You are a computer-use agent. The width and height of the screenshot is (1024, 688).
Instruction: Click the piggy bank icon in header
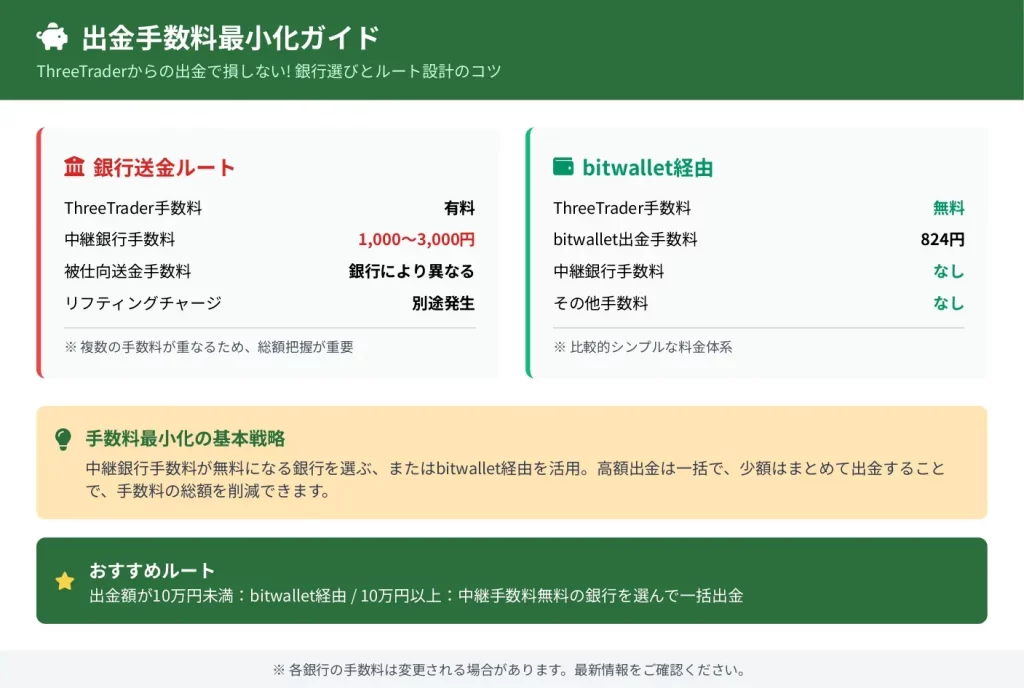point(52,37)
